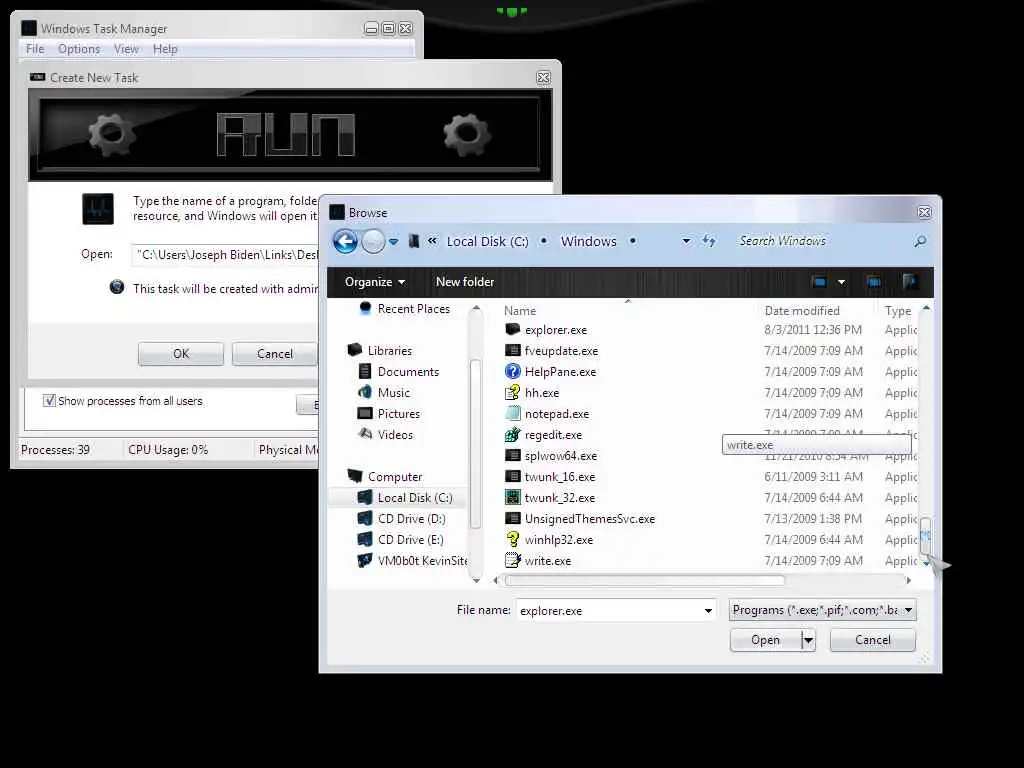Open View menu in Task Manager
Screen dimensions: 1024x768
(x=126, y=49)
